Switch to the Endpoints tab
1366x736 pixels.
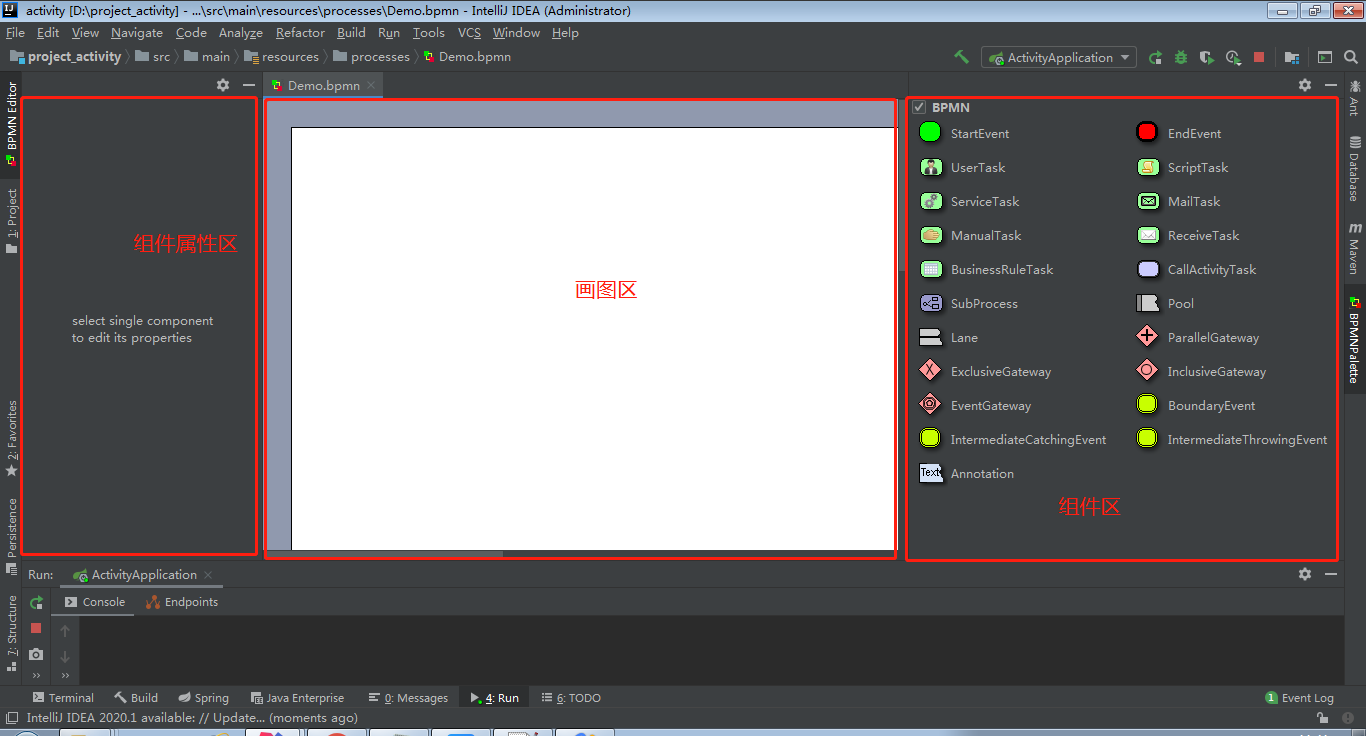(190, 602)
